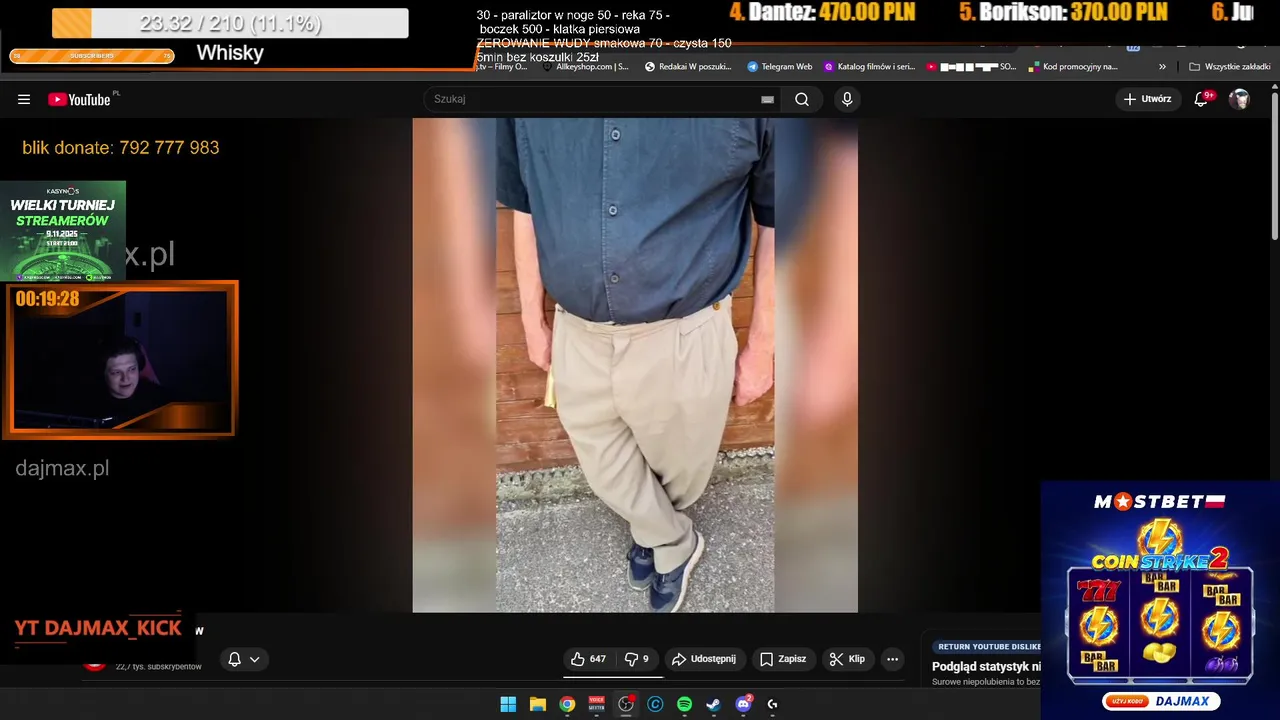
Task: Open Steam from the taskbar
Action: tap(713, 704)
